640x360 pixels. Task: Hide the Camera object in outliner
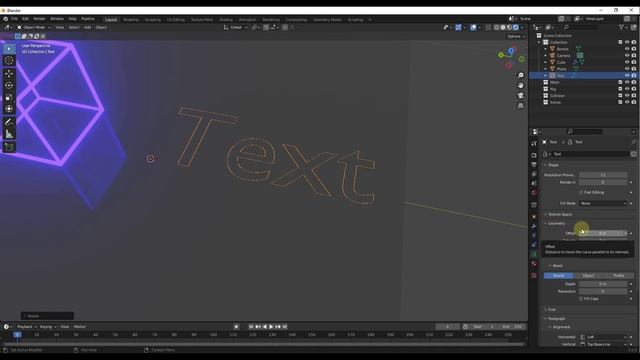coord(627,56)
